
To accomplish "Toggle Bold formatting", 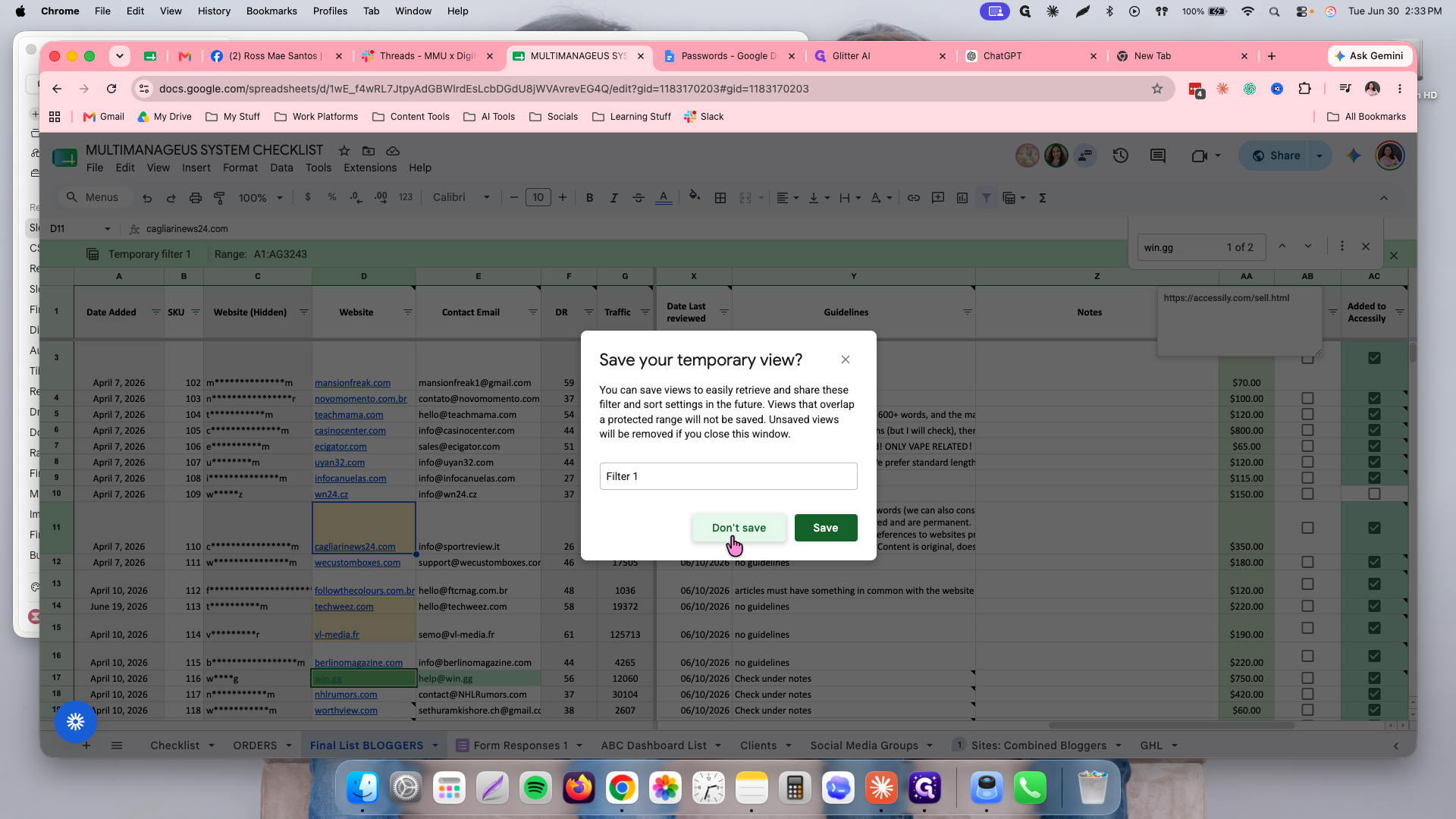I will [x=589, y=198].
